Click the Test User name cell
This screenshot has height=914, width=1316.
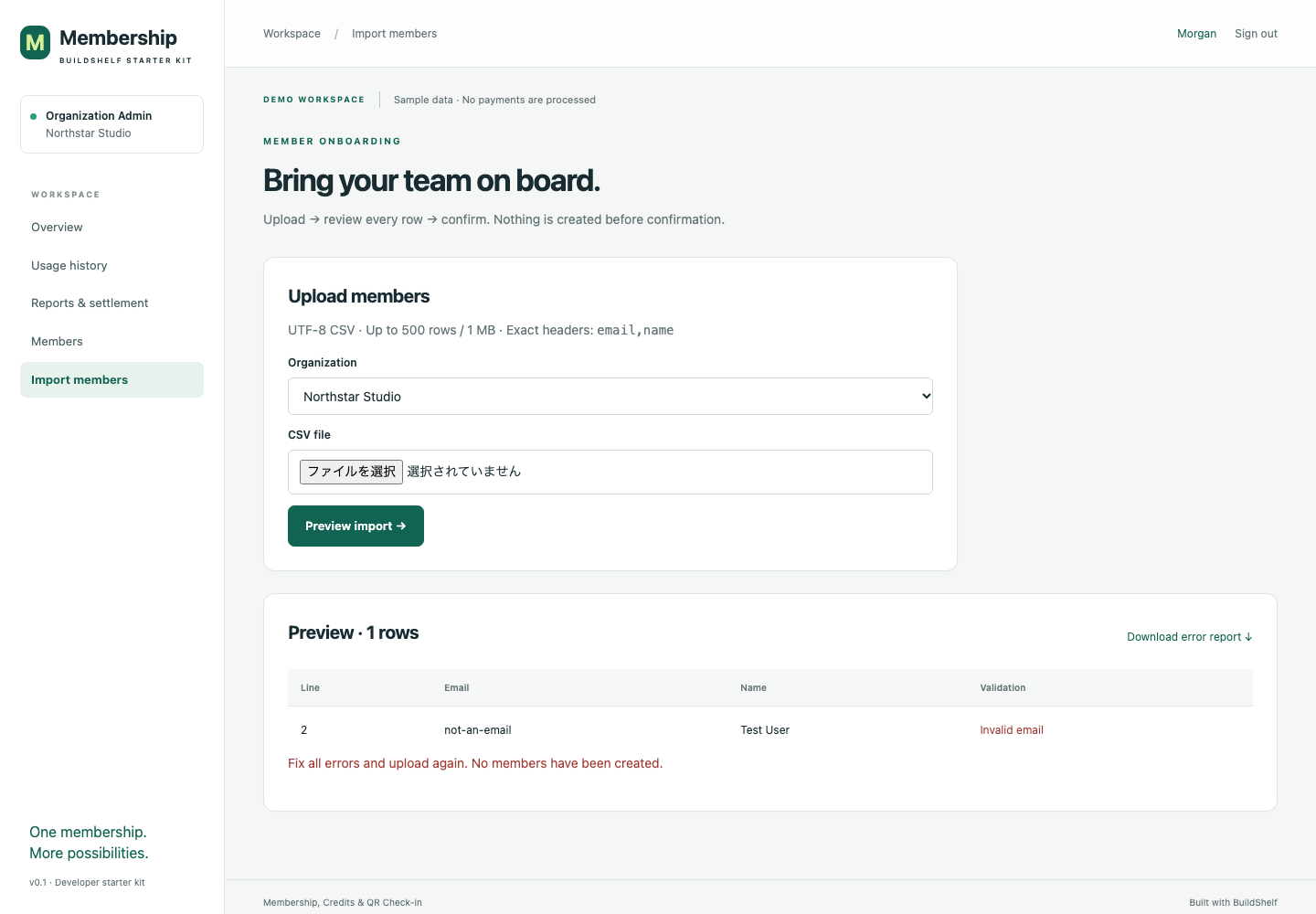pos(765,730)
